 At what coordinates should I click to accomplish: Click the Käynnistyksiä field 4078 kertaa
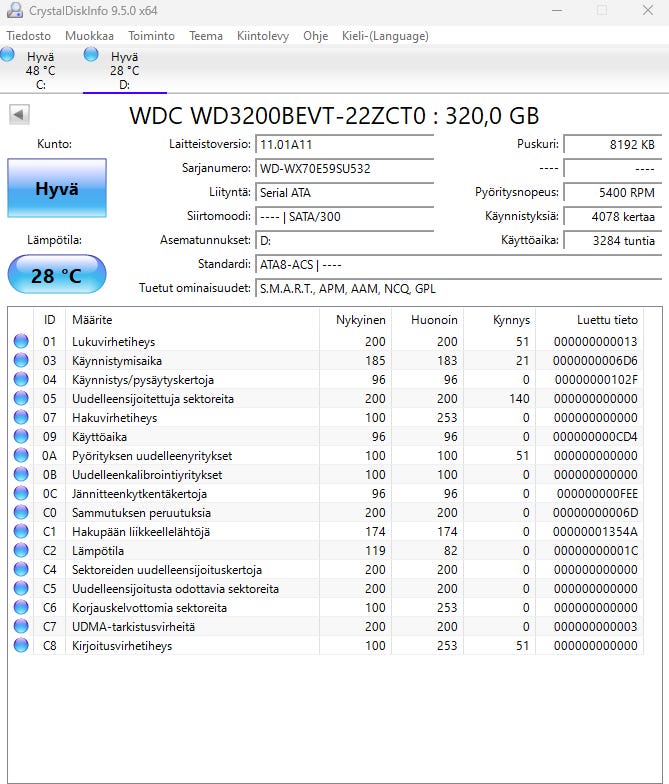pos(612,216)
